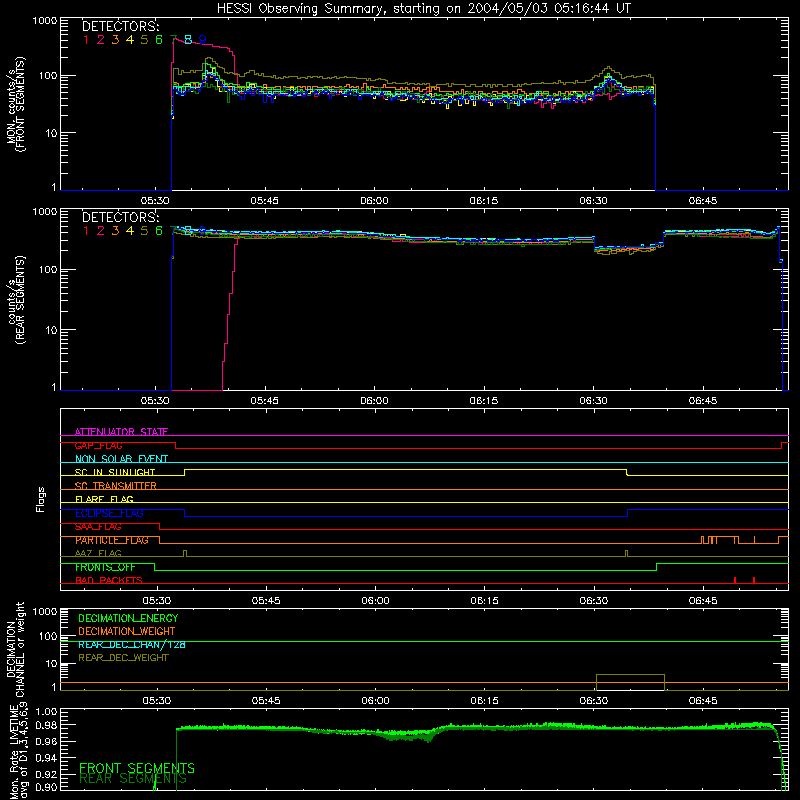
Task: Select detector 4 in the front segments legend
Action: point(130,40)
